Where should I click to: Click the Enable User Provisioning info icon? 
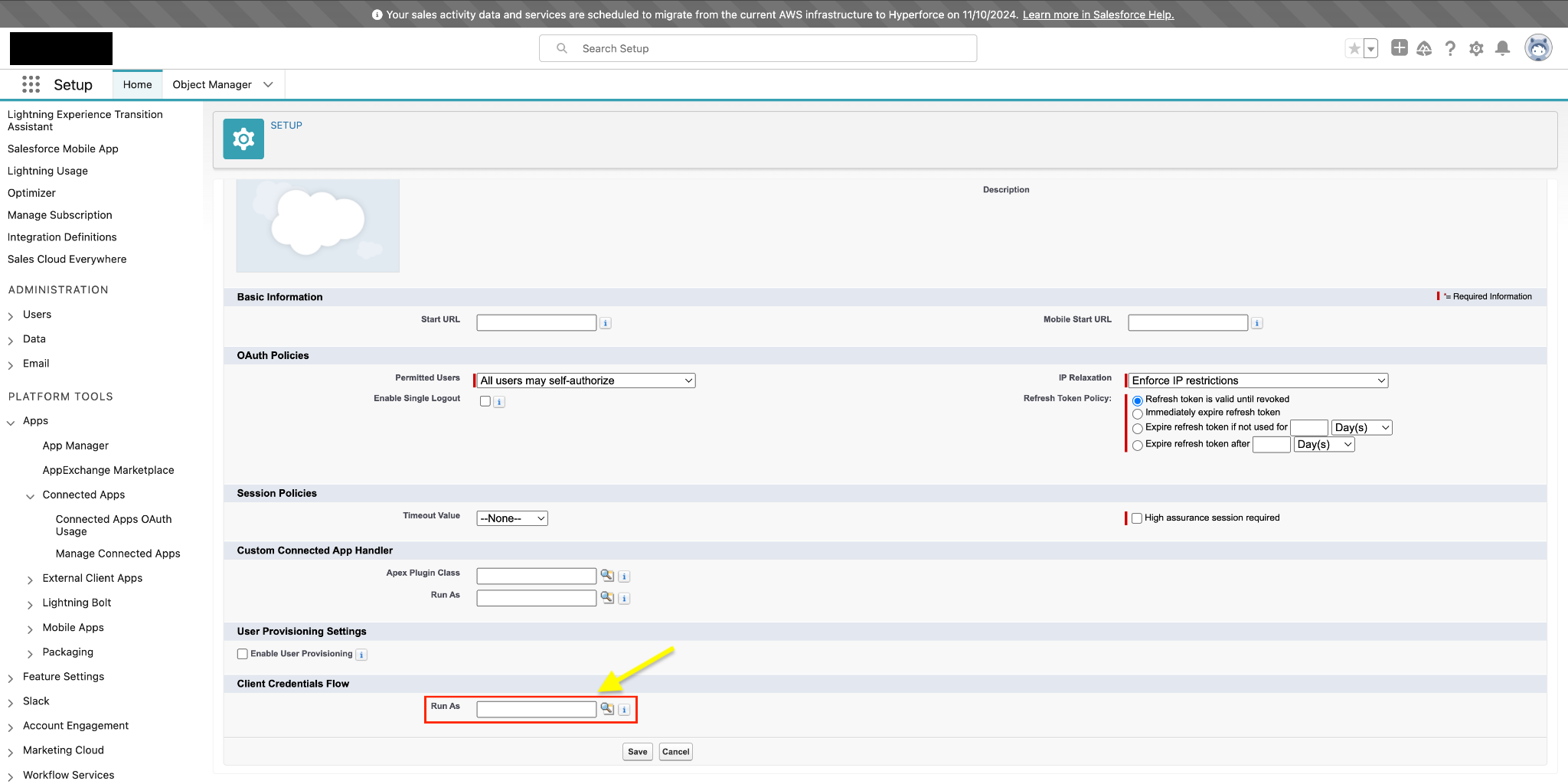362,655
